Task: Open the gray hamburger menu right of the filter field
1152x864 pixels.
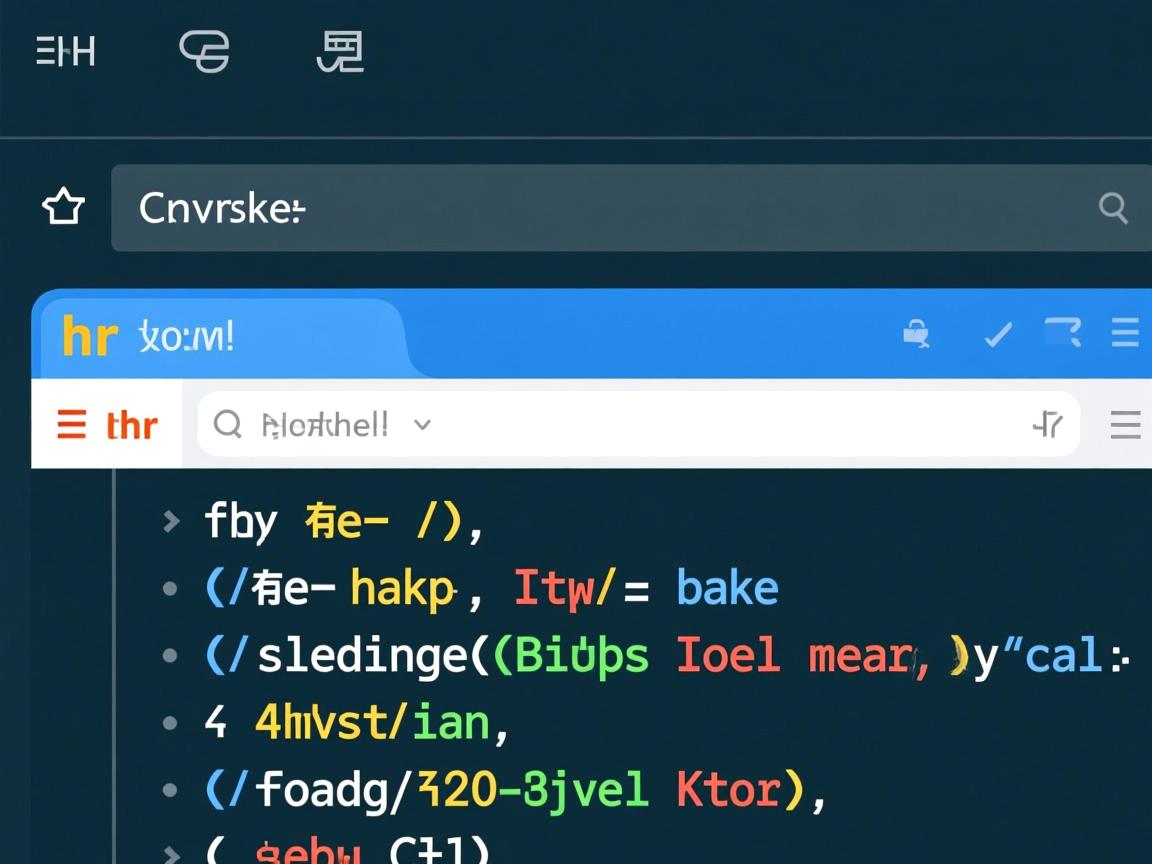Action: tap(1125, 425)
